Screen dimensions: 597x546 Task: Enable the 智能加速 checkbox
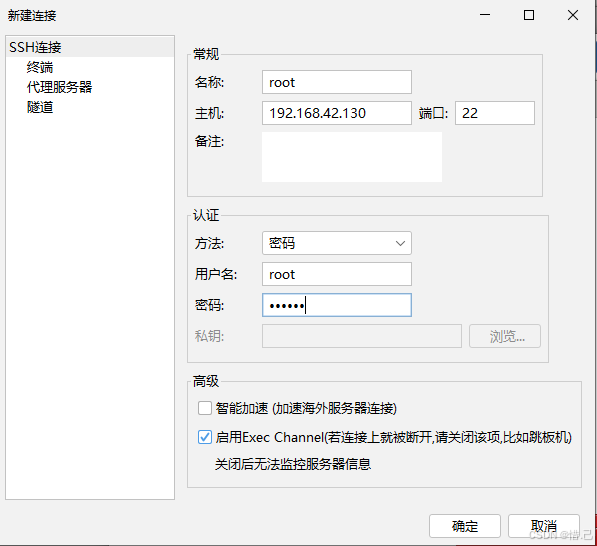[x=205, y=408]
